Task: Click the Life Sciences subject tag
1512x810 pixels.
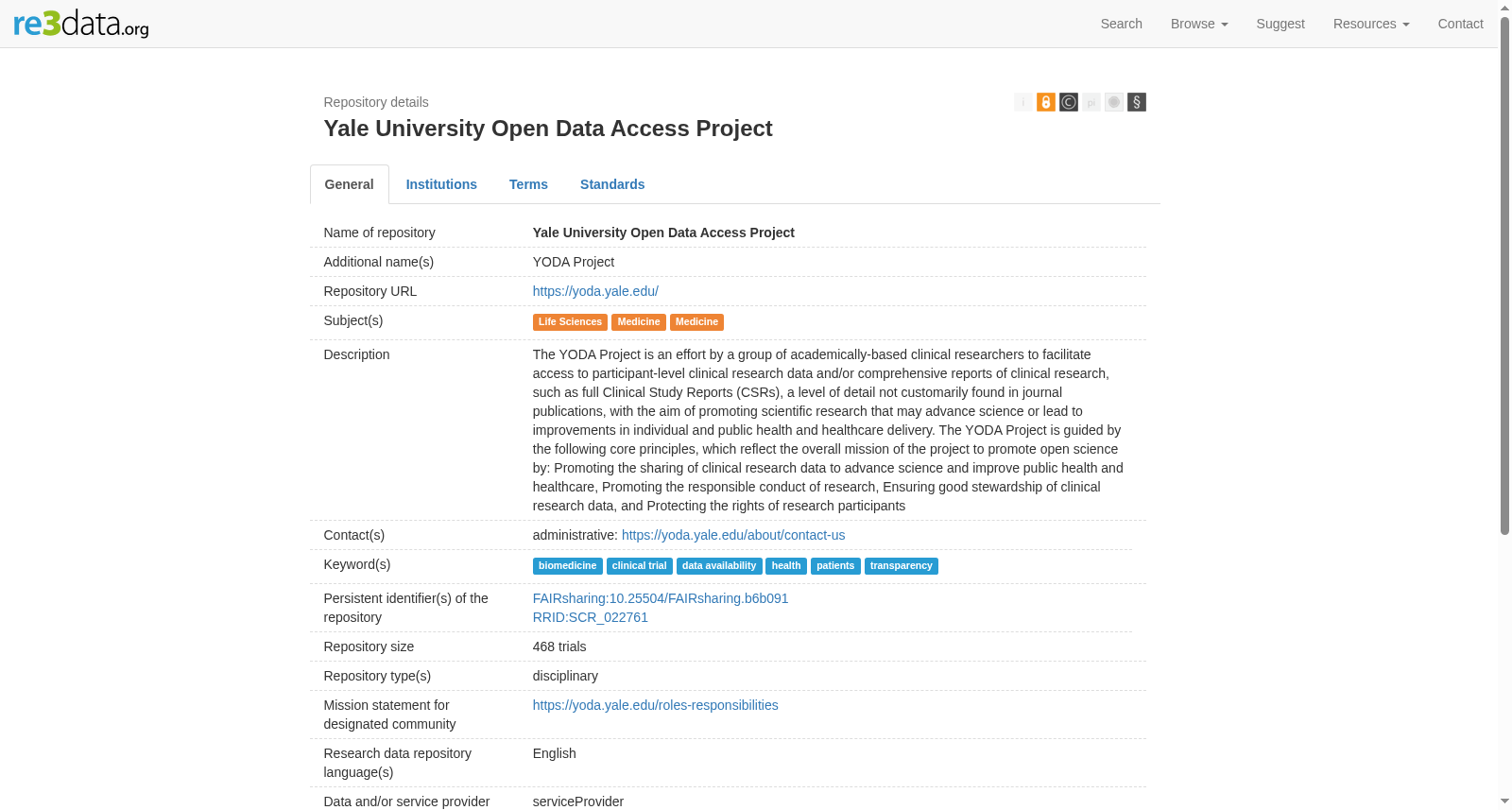Action: (570, 322)
